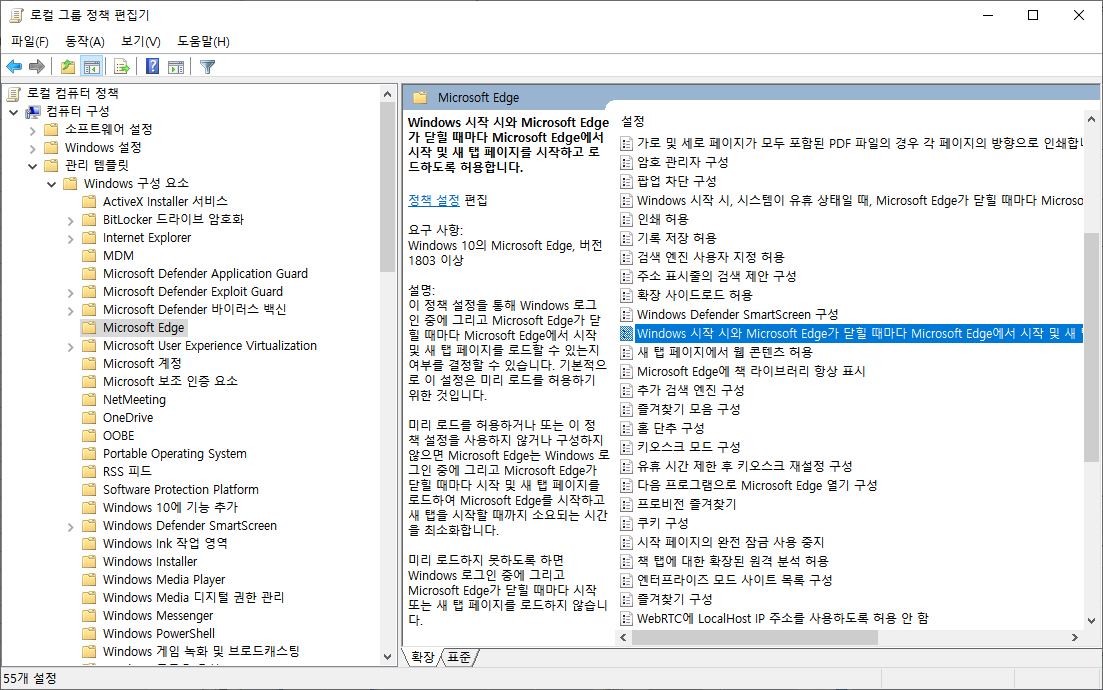Toggle the action pane toolbar icon
The image size is (1103, 690).
[176, 67]
